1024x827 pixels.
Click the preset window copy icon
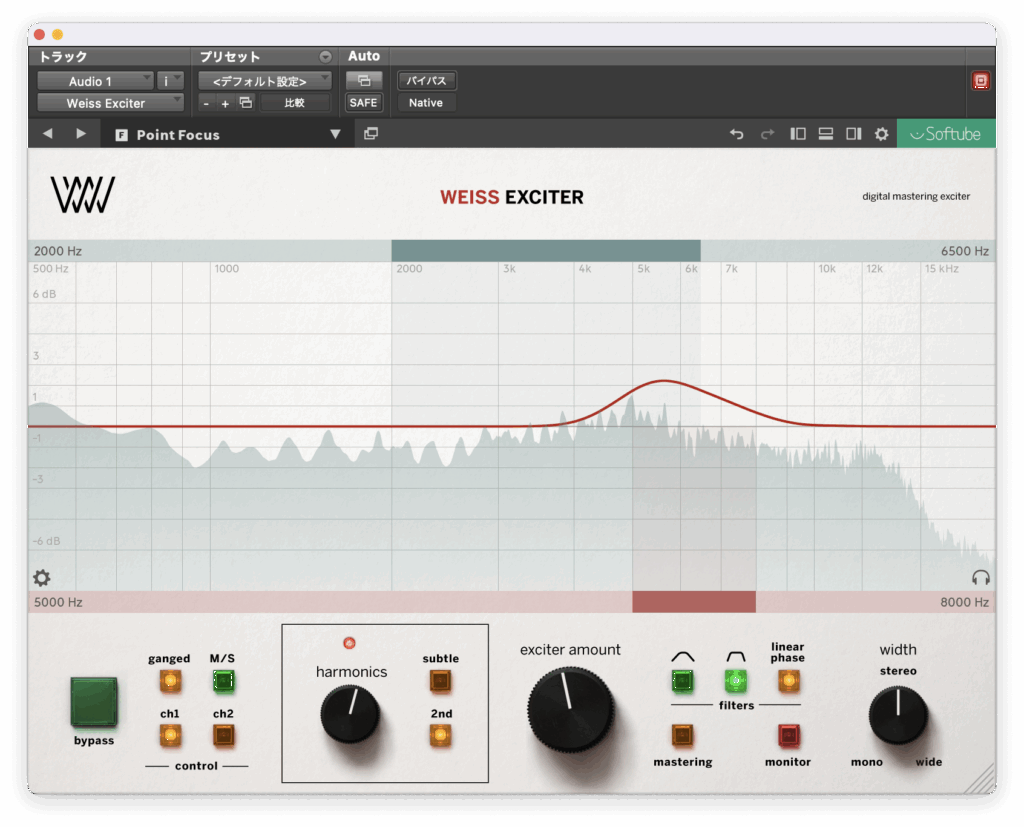pos(371,134)
